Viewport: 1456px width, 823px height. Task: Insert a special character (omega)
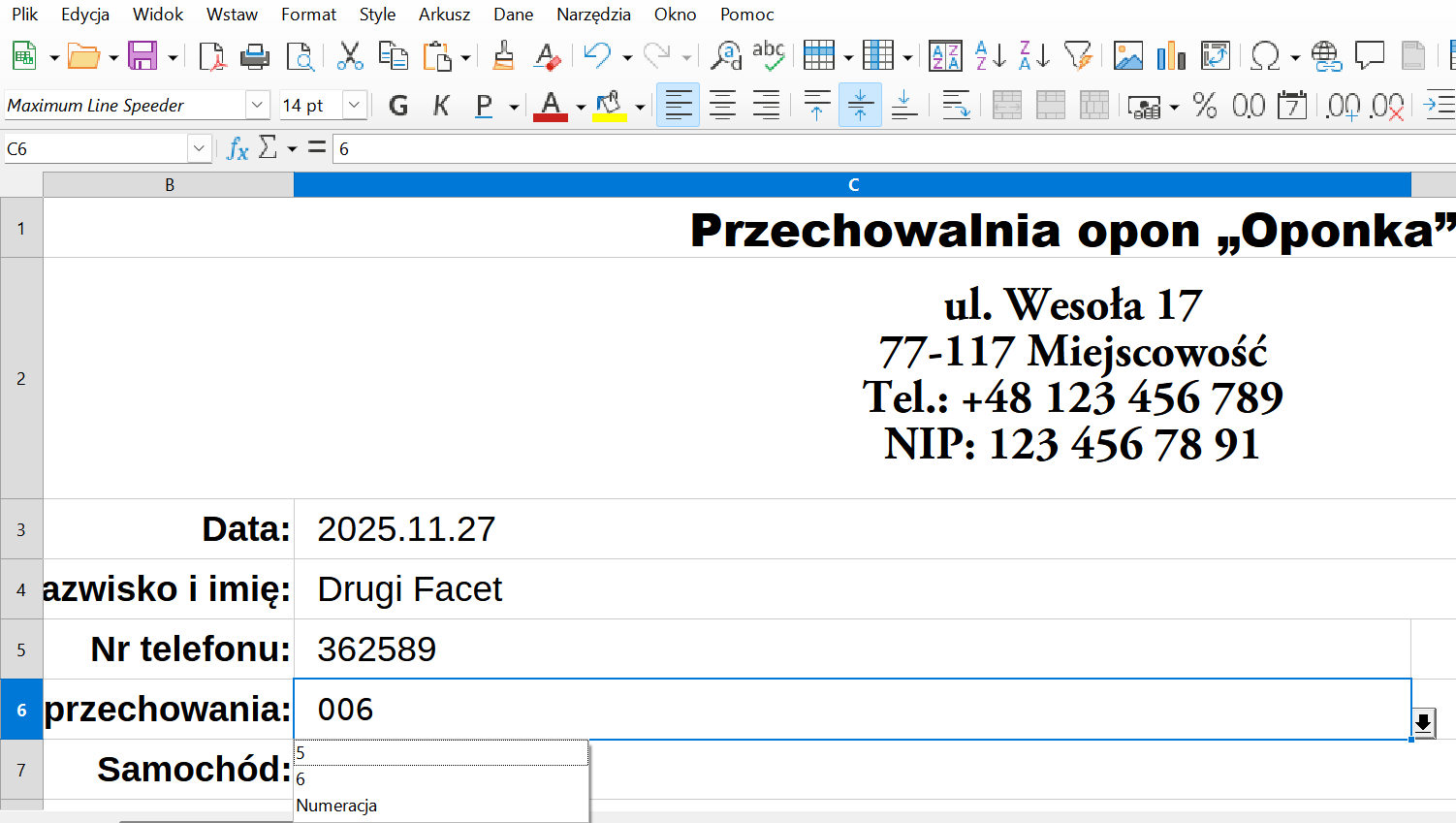tap(1265, 56)
